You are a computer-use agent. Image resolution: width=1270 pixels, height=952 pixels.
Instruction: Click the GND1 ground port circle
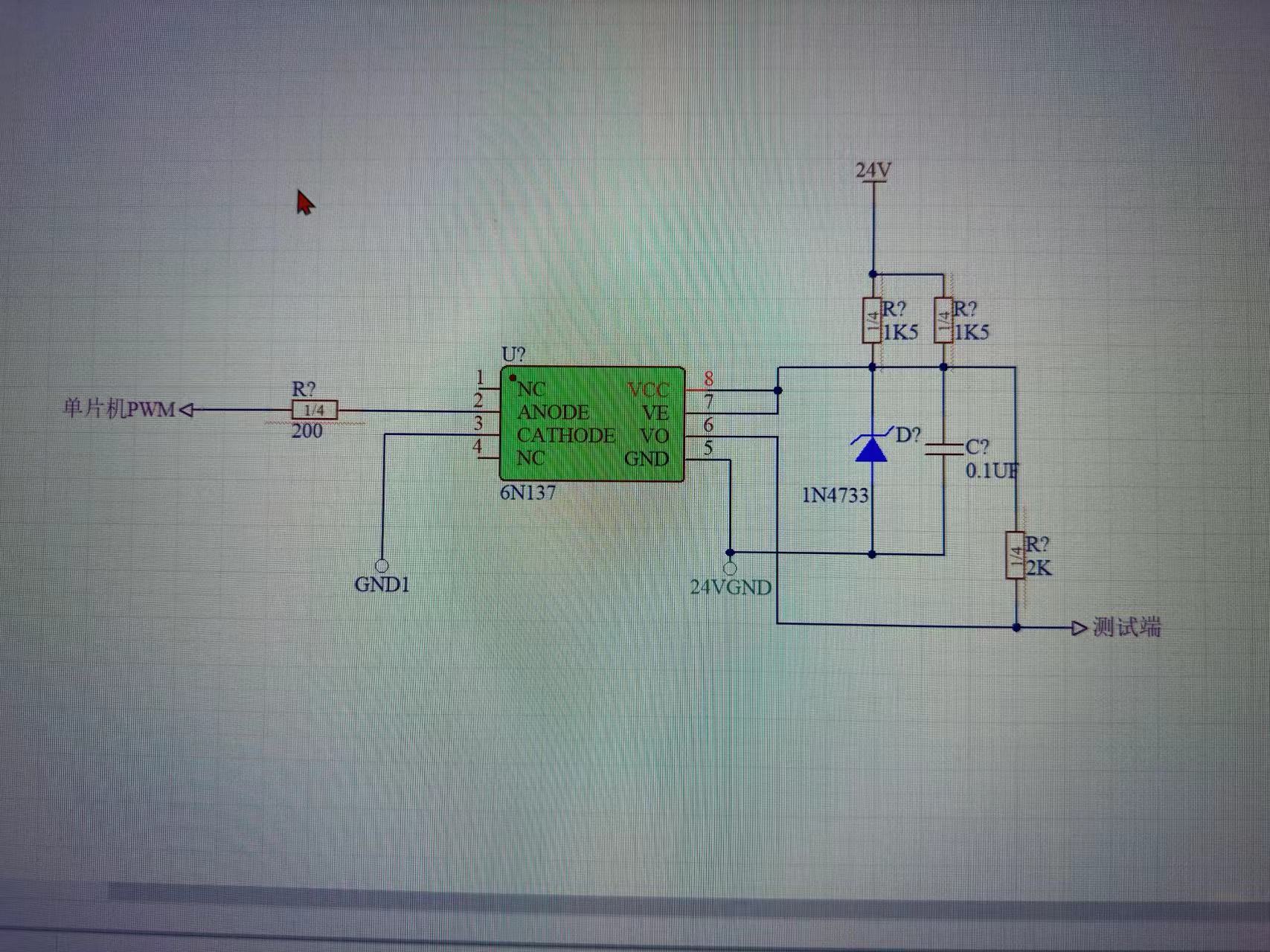(x=382, y=565)
